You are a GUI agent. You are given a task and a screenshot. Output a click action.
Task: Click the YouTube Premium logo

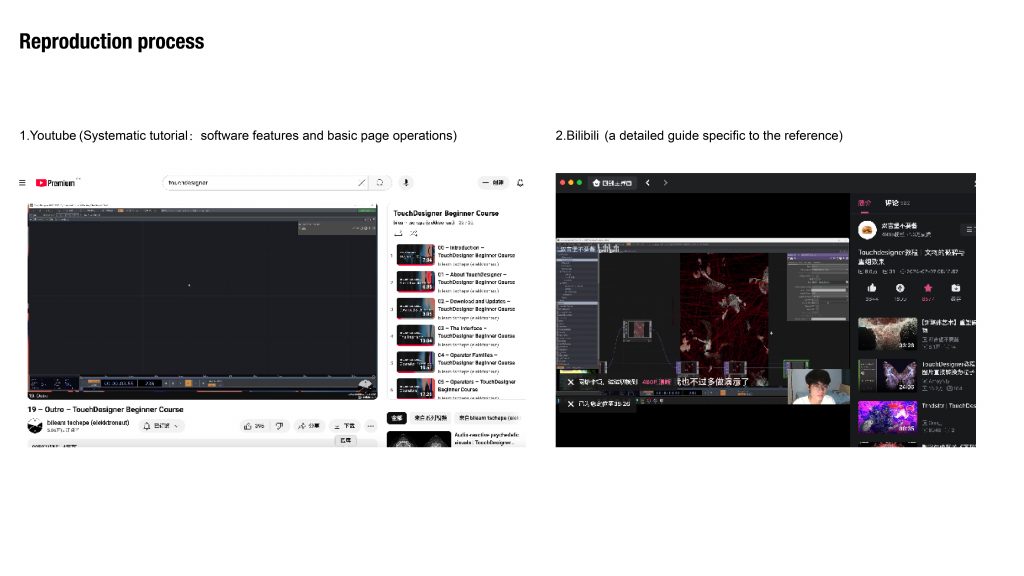[56, 183]
